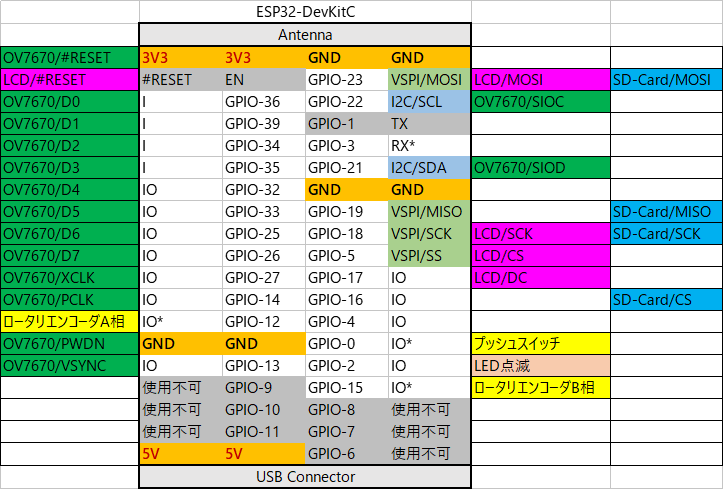The height and width of the screenshot is (489, 723).
Task: Click the GPIO-23 cell
Action: tap(347, 79)
